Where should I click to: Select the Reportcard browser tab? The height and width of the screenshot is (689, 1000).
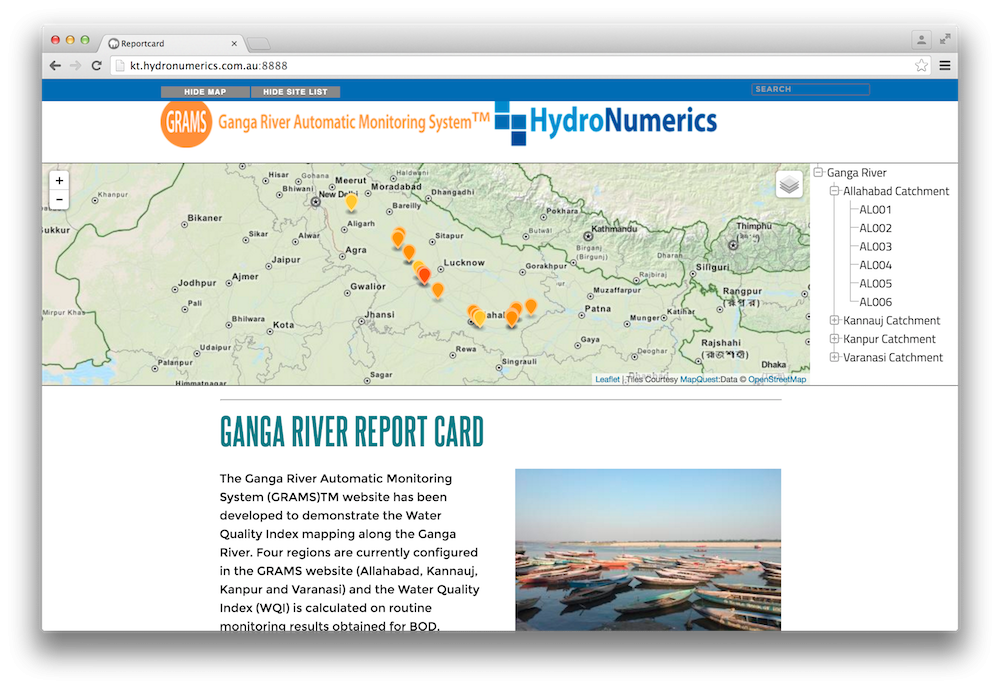171,43
